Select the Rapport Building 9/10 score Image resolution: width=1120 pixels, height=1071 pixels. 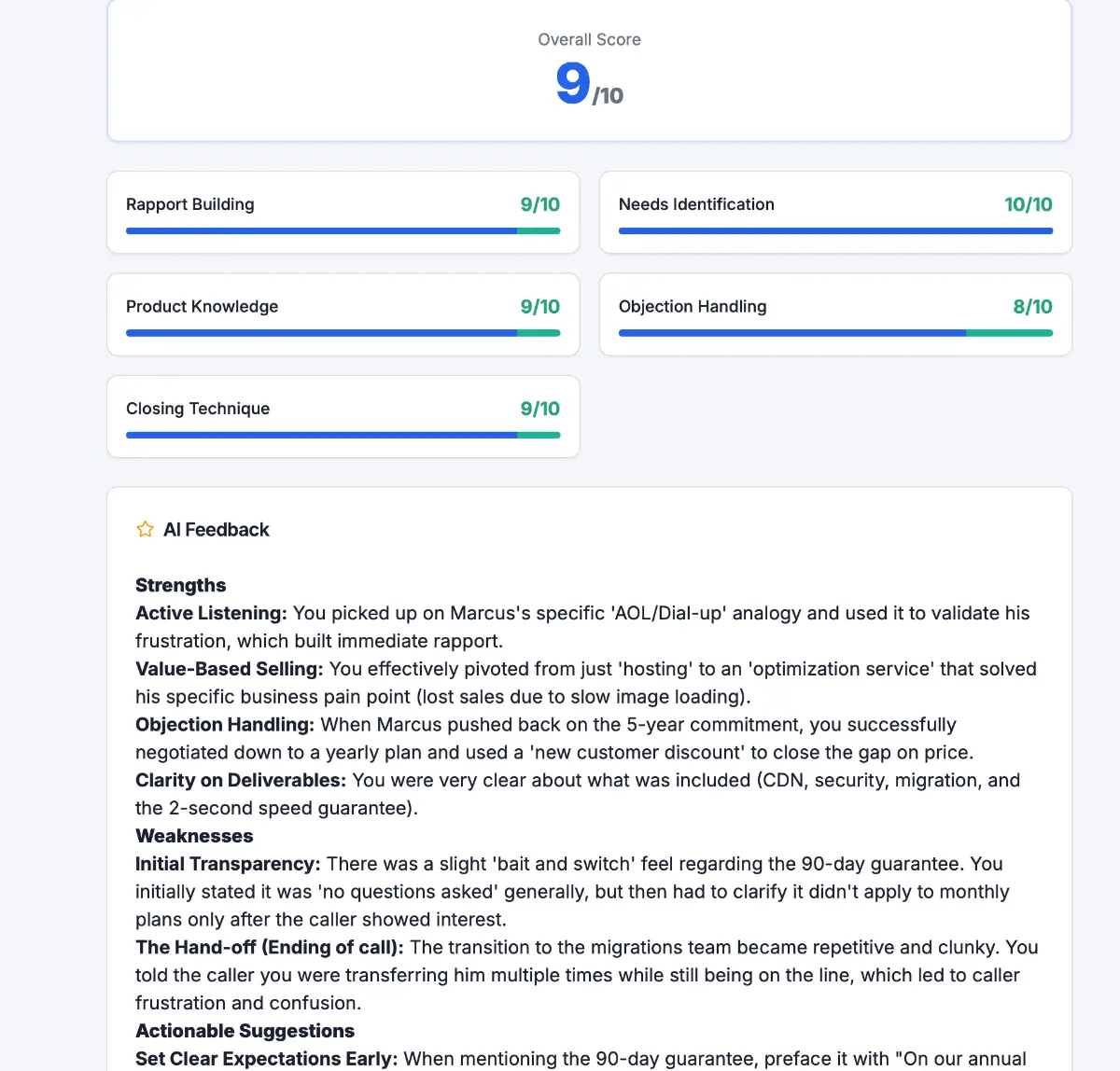[539, 204]
